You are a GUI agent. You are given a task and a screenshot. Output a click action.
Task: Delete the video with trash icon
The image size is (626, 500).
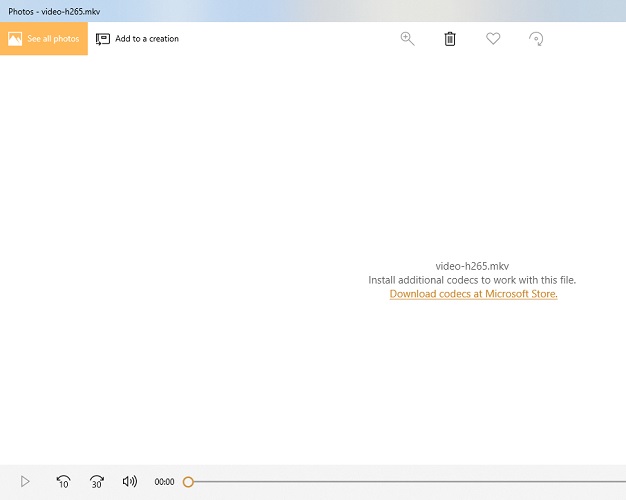click(450, 39)
